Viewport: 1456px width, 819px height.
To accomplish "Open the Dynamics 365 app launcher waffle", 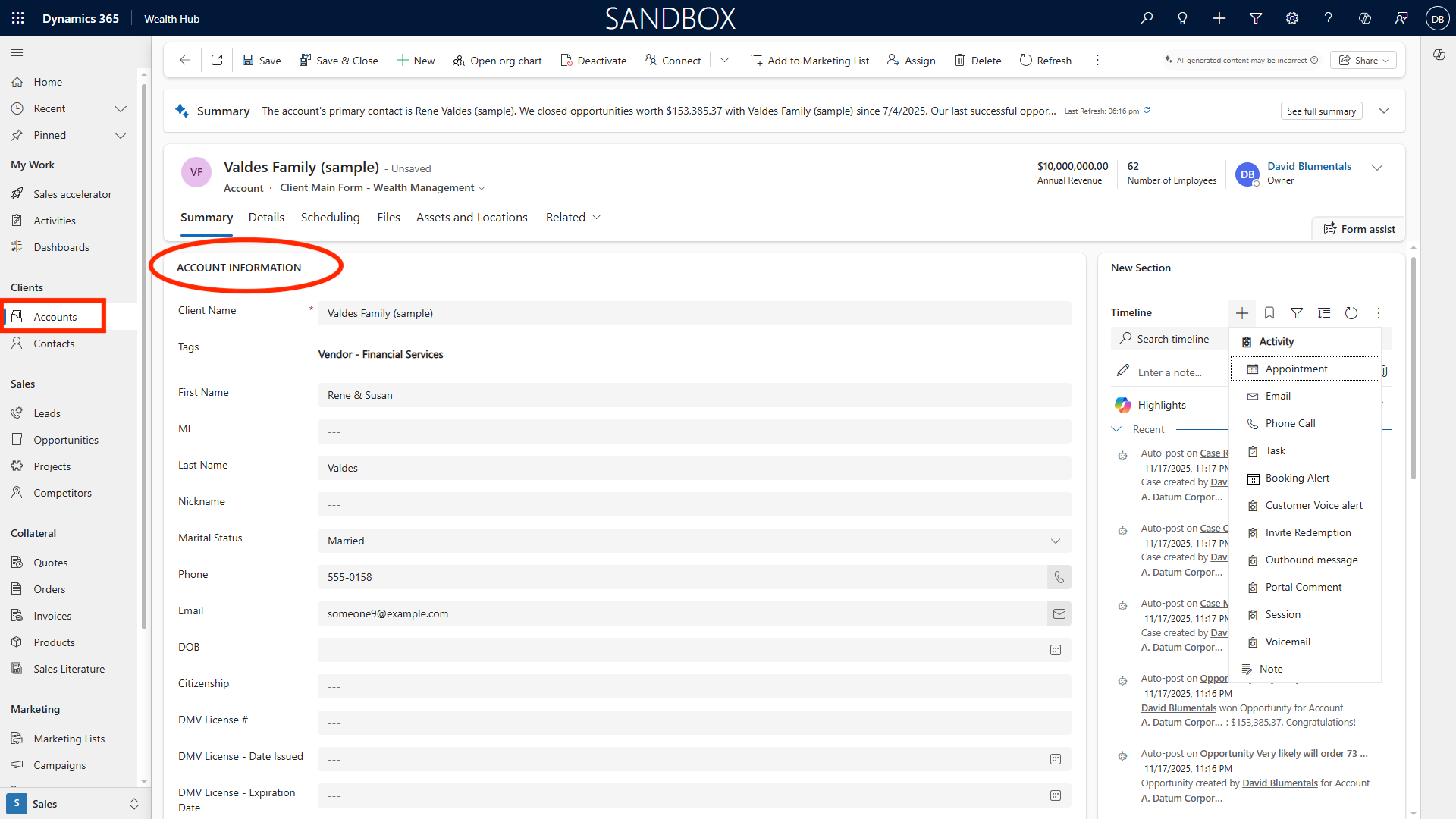I will 18,18.
